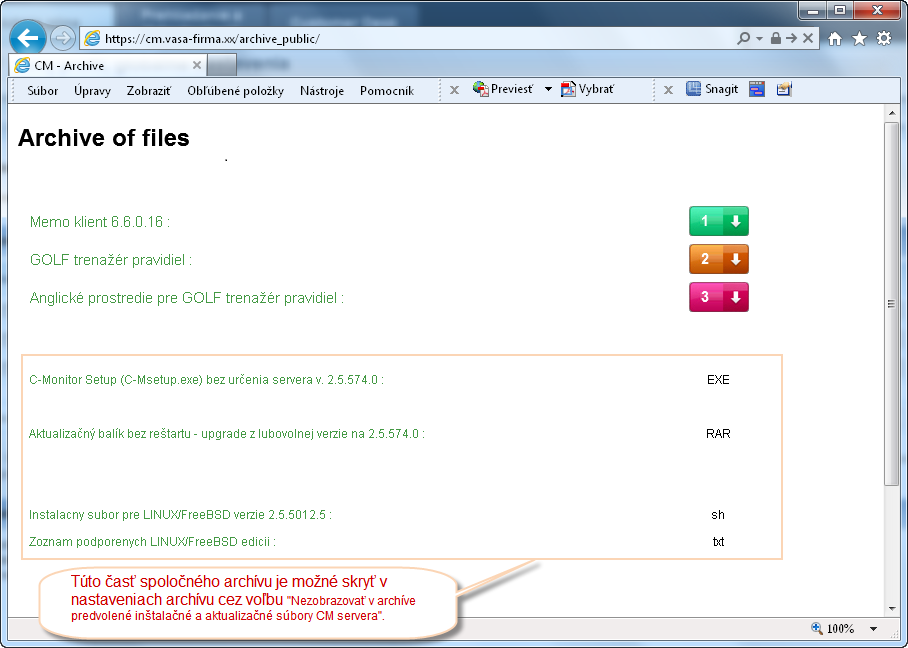Viewport: 908px width, 648px height.
Task: Open the Súbor menu
Action: [x=43, y=91]
